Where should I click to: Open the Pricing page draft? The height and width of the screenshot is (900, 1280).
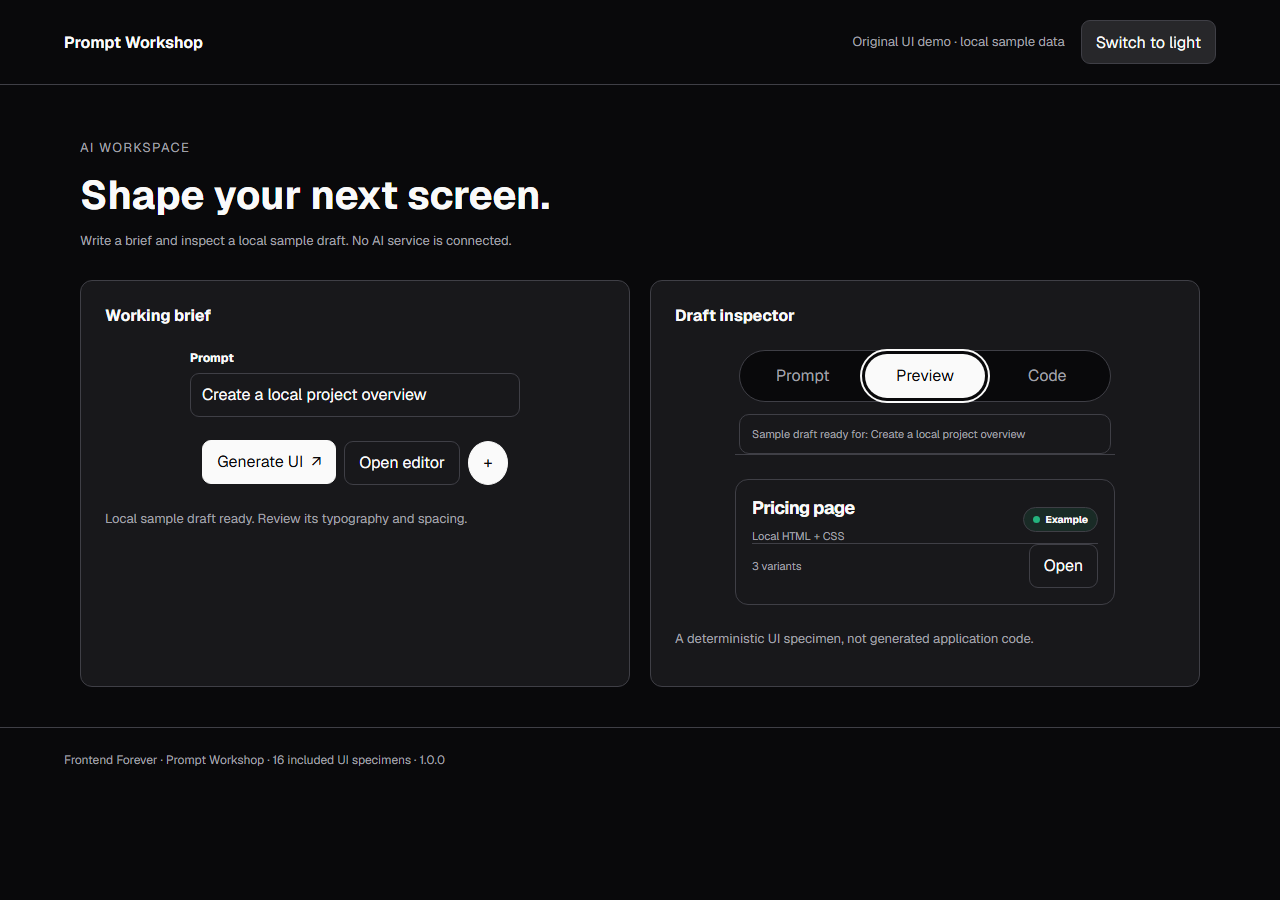[1063, 566]
